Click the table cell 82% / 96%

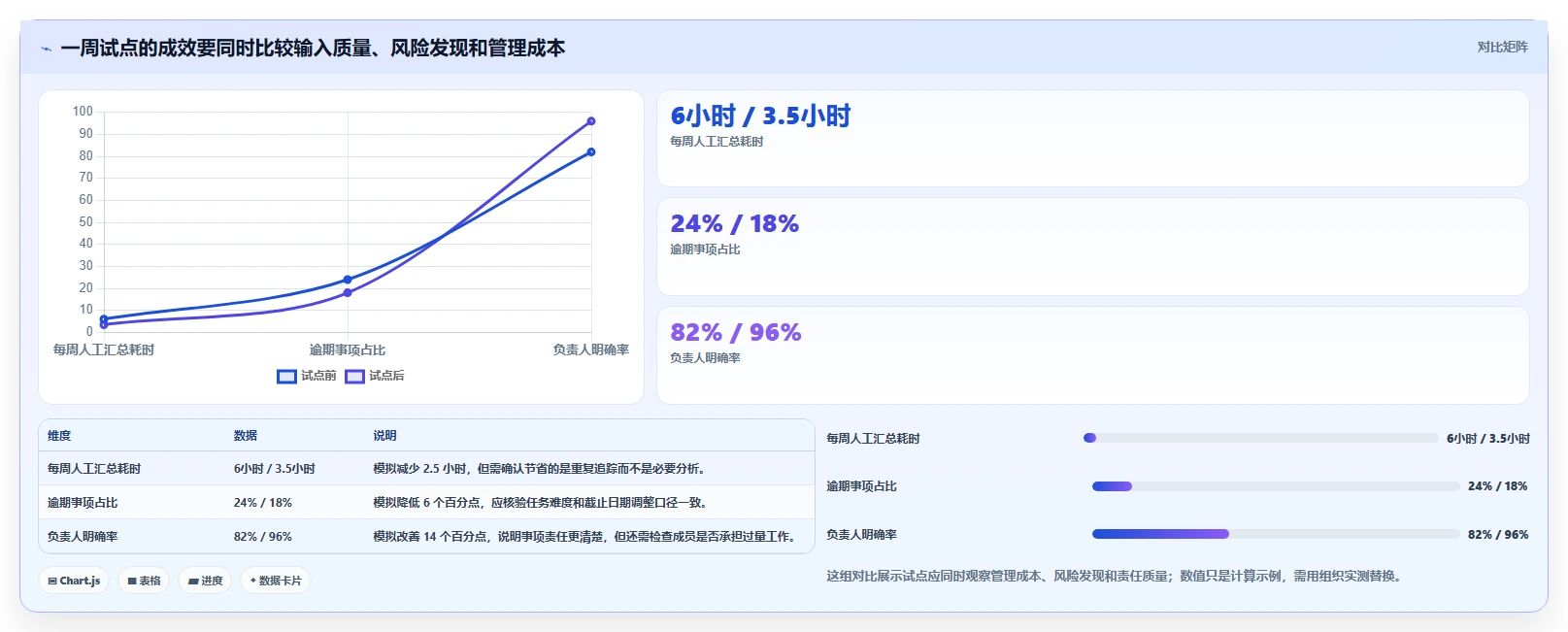[263, 537]
